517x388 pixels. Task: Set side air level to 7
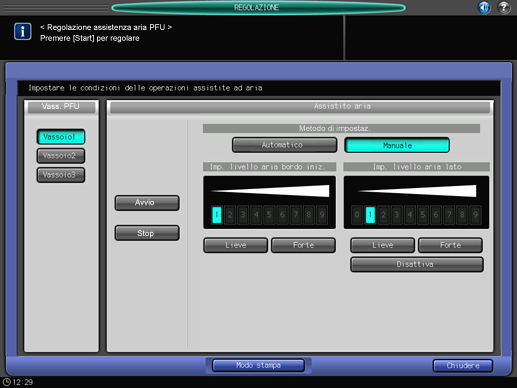(449, 215)
